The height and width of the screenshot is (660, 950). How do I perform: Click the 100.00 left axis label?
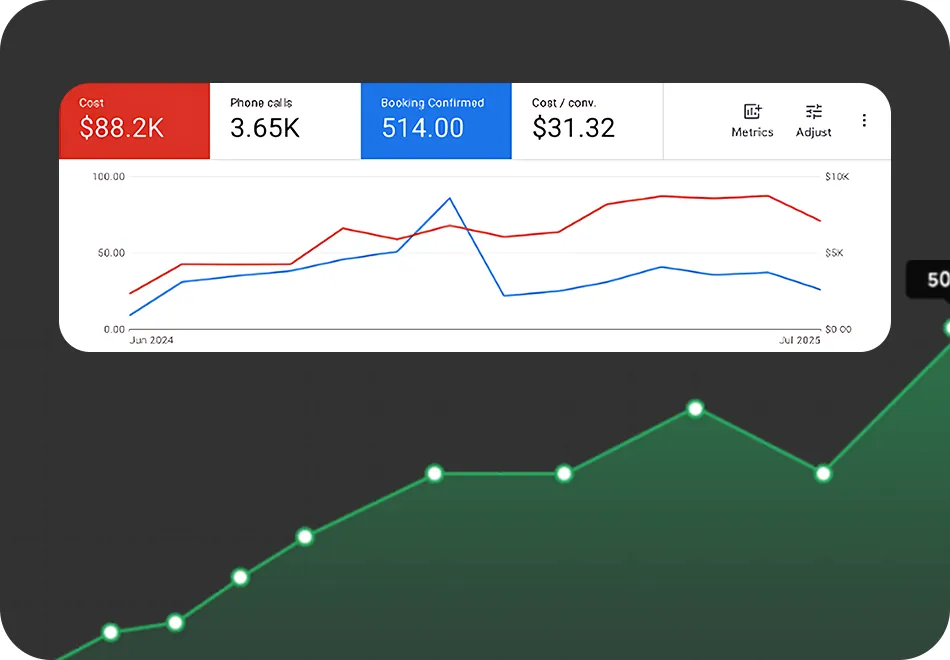pyautogui.click(x=108, y=177)
